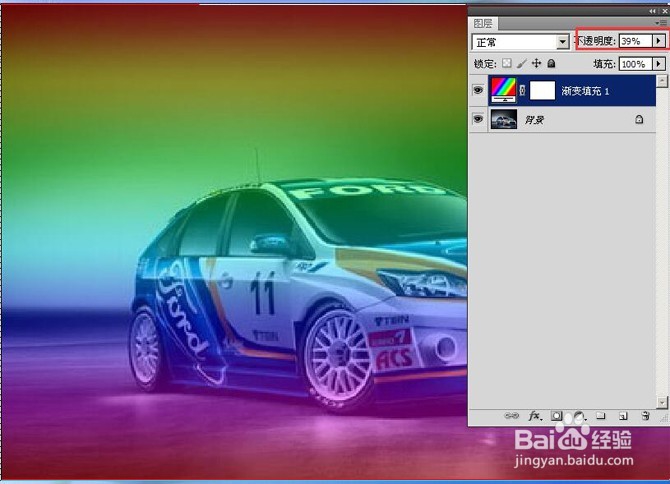Add a layer mask
This screenshot has width=670, height=484.
[556, 416]
